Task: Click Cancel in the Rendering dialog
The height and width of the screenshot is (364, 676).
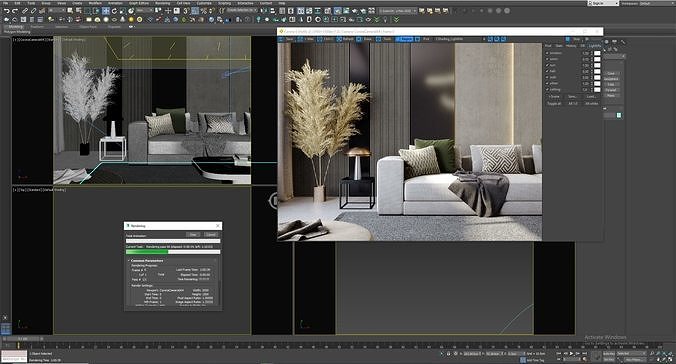Action: click(211, 235)
